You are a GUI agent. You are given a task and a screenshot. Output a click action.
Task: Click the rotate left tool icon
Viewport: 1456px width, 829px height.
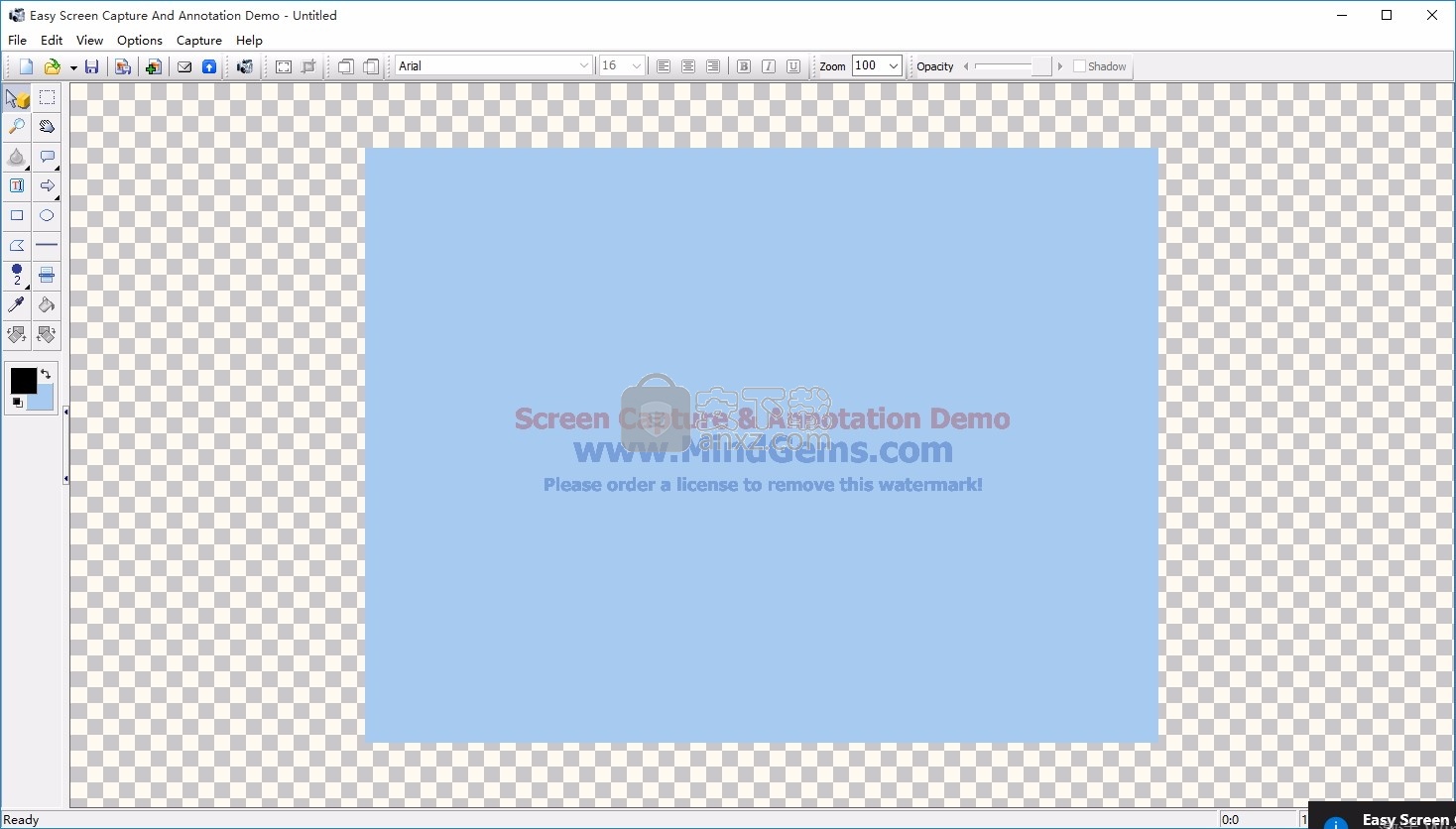(17, 334)
